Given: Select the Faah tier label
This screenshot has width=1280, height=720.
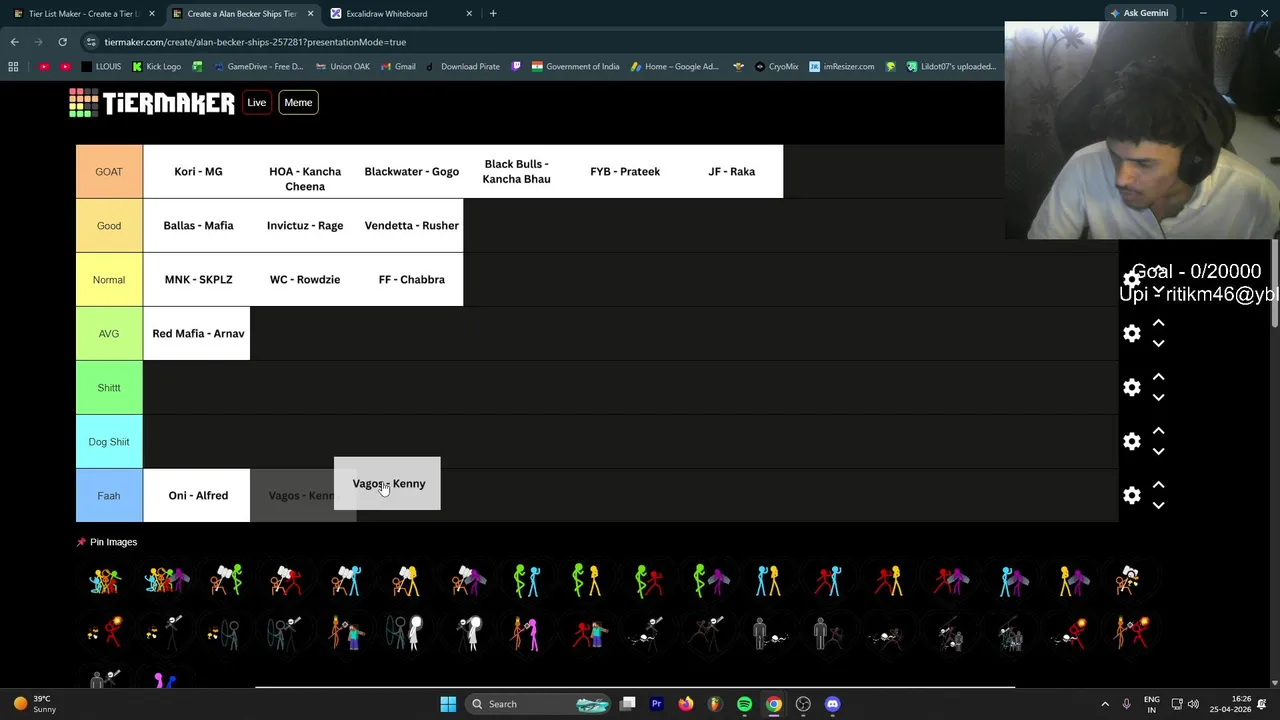Looking at the screenshot, I should [x=109, y=495].
